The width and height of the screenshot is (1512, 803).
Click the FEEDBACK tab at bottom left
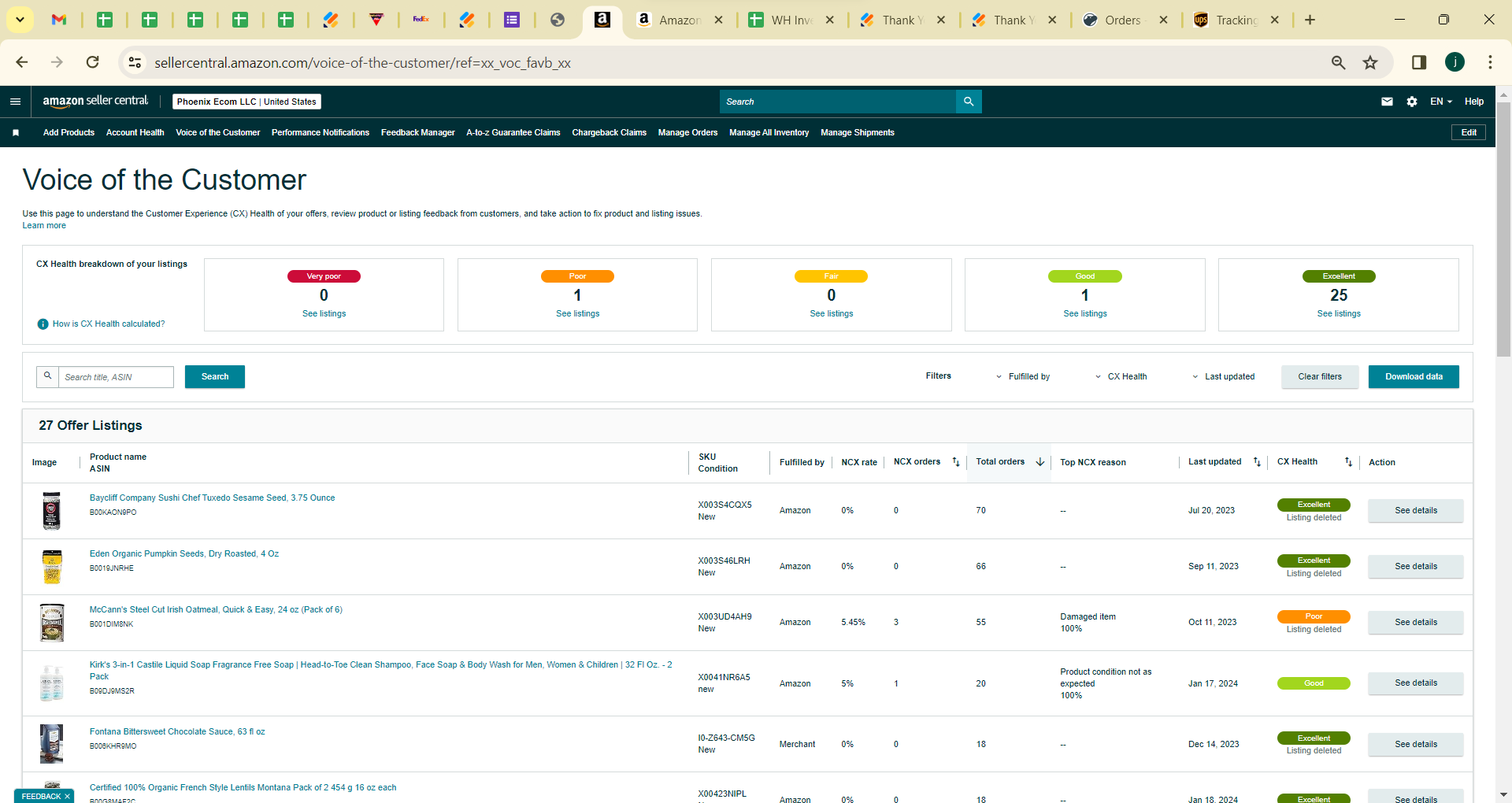41,796
